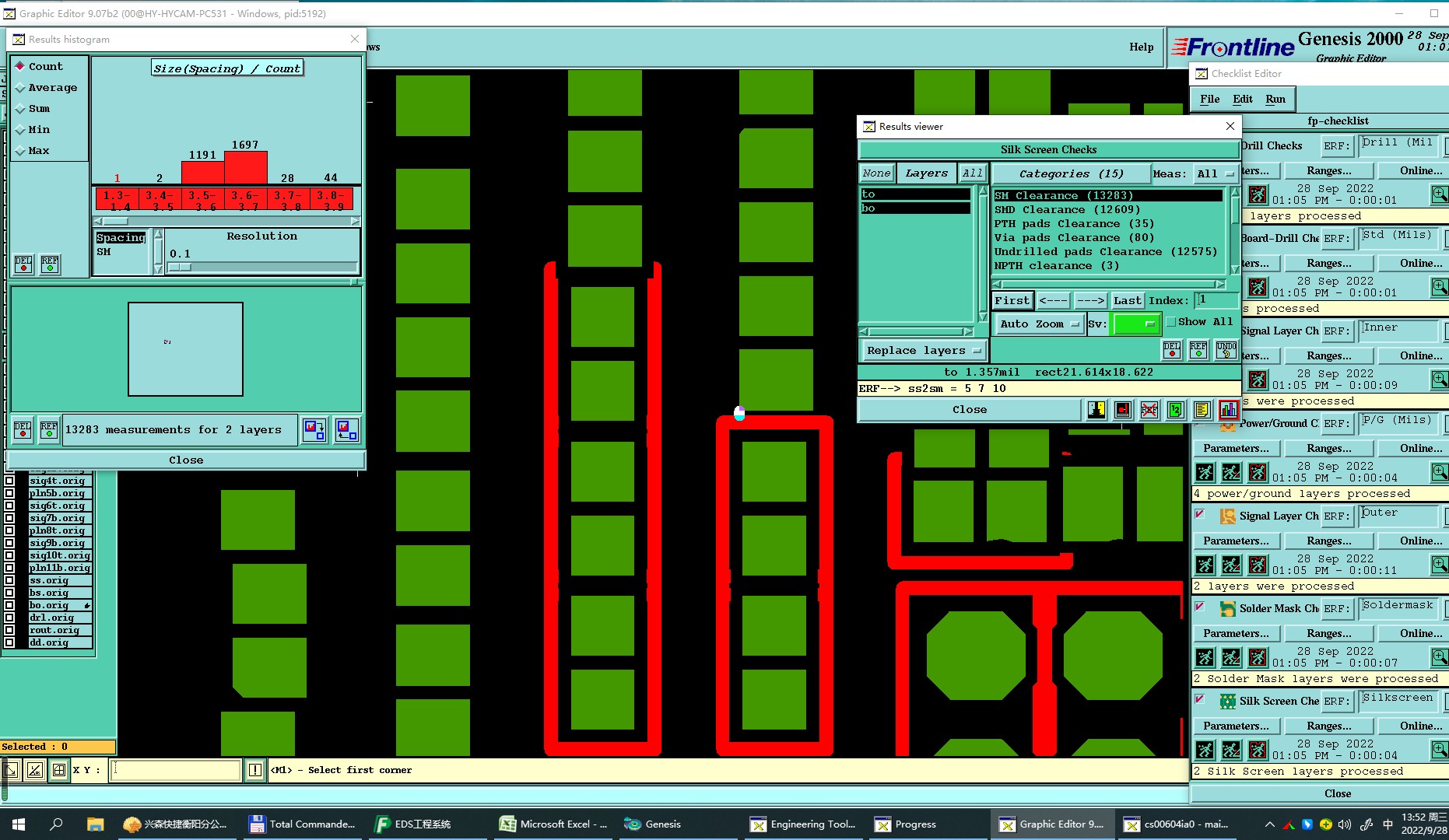Select the 'bo' layer in Results viewer
This screenshot has height=840, width=1449.
(x=915, y=208)
